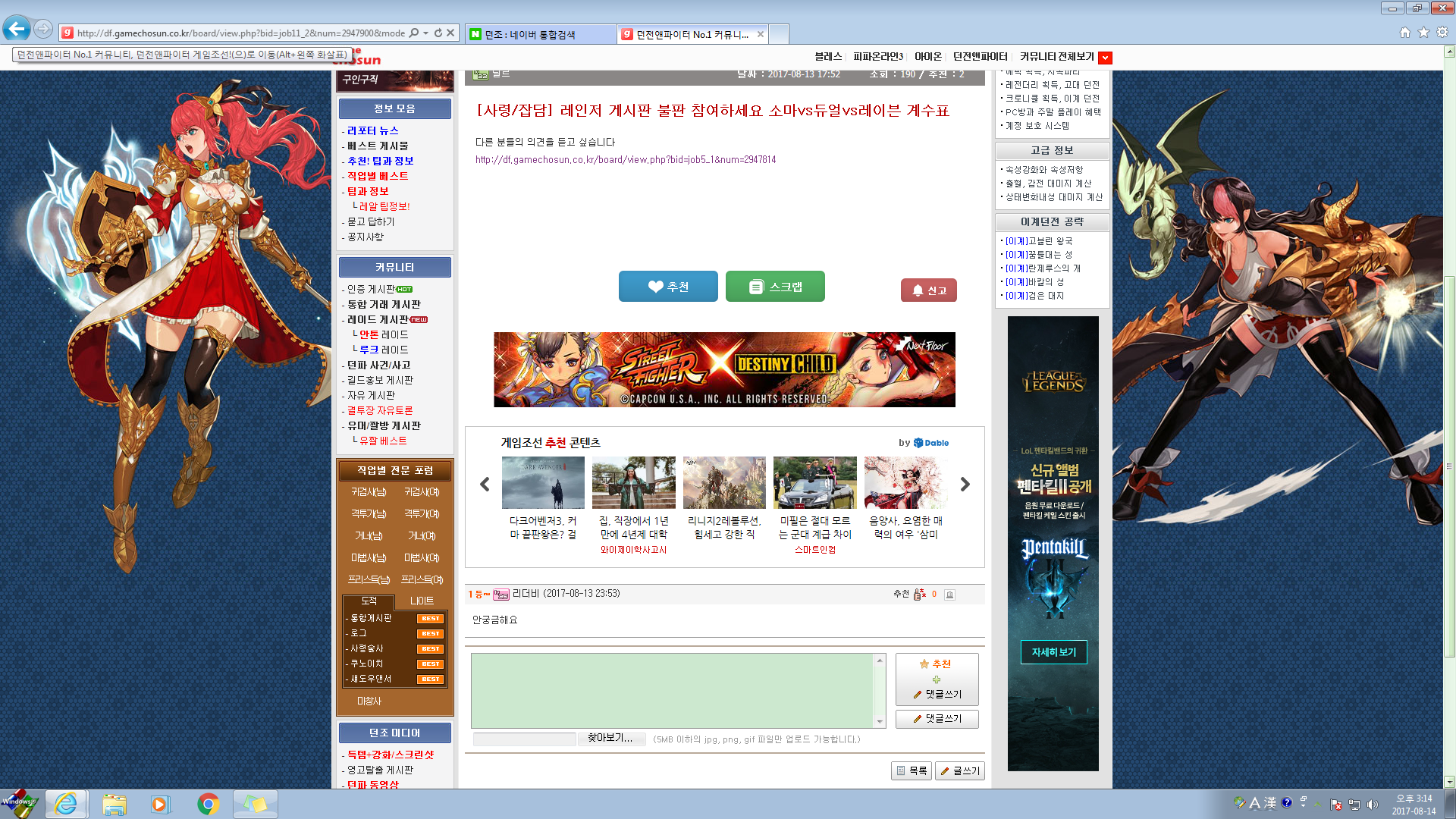Click the red 신고 bell report button

pyautogui.click(x=928, y=290)
